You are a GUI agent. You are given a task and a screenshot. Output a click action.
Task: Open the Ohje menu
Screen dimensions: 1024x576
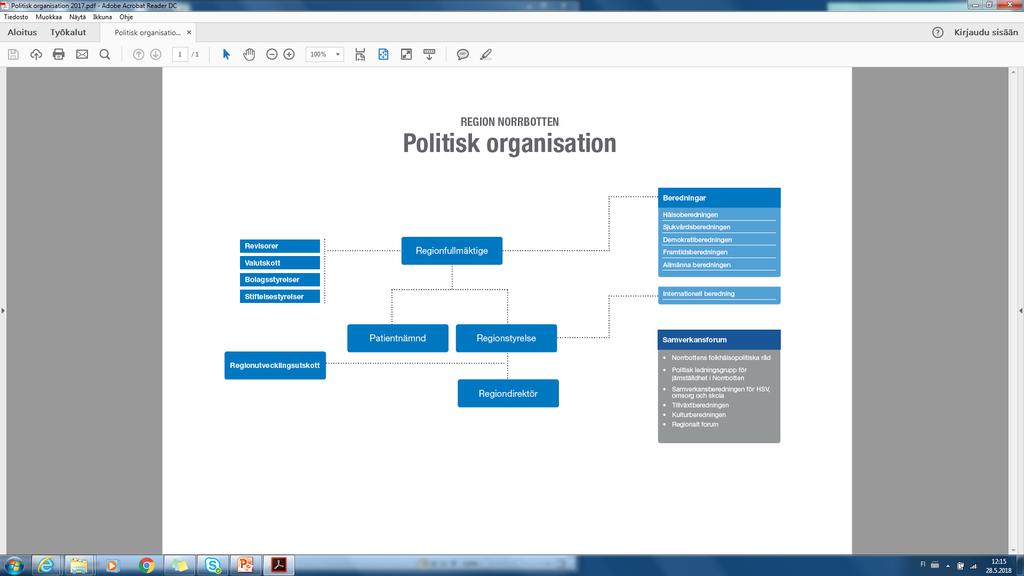pos(126,17)
